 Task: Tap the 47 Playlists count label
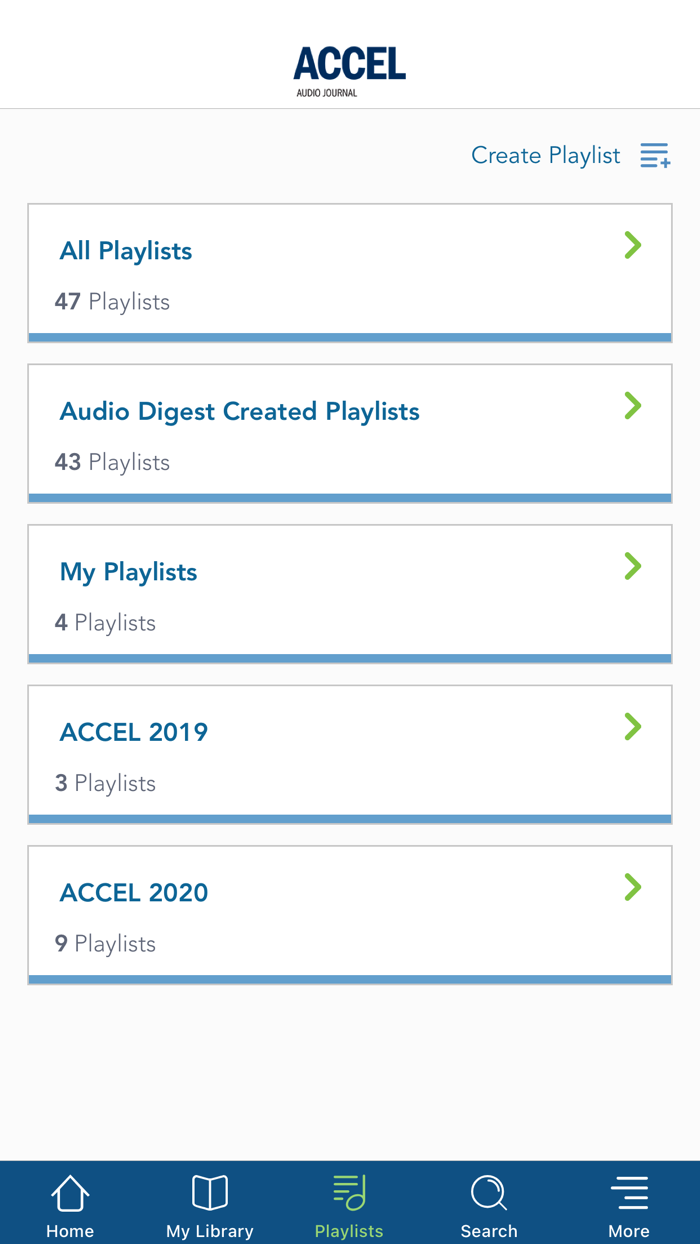[112, 301]
